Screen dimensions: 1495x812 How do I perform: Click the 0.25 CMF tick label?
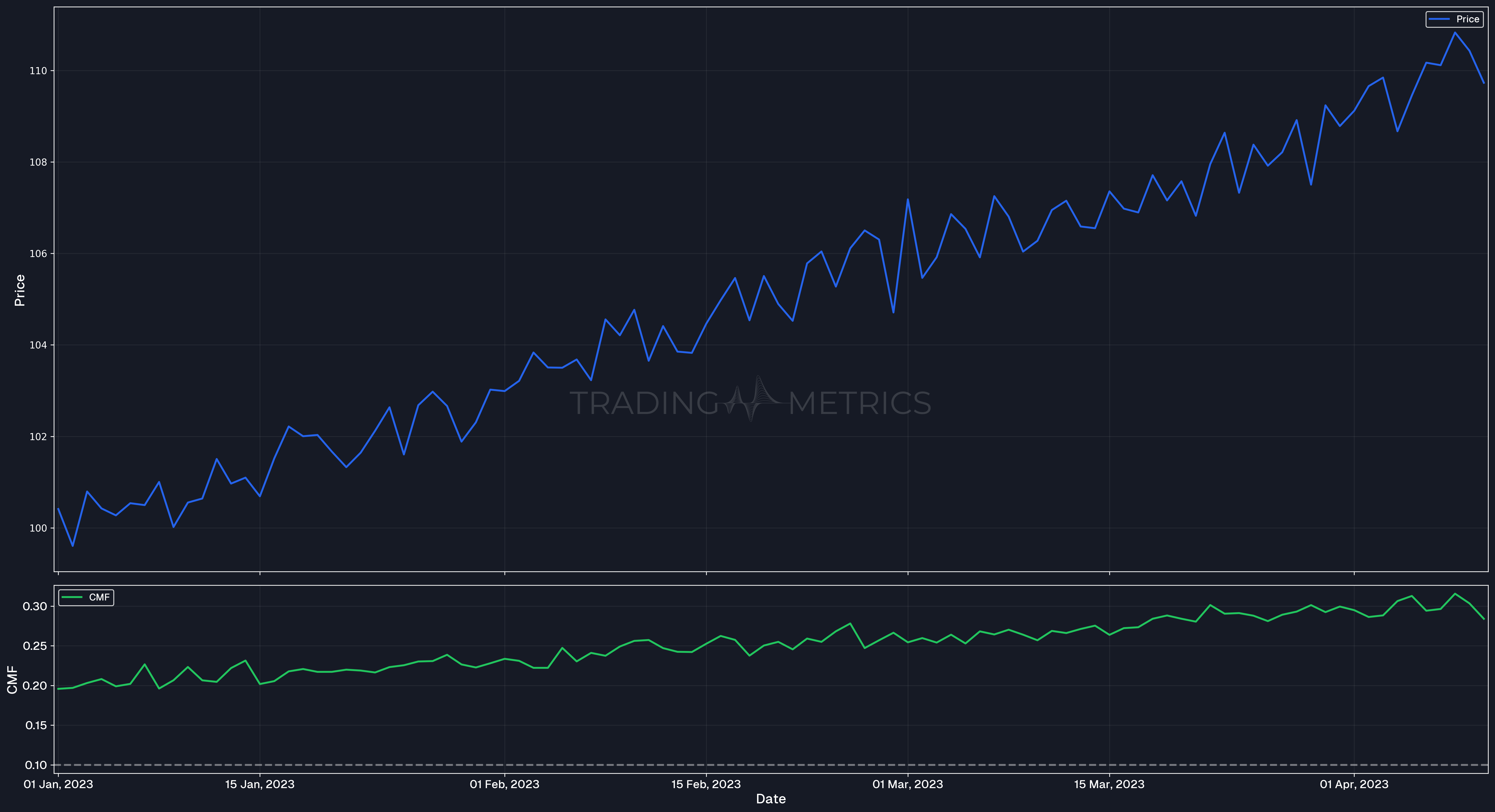[35, 646]
